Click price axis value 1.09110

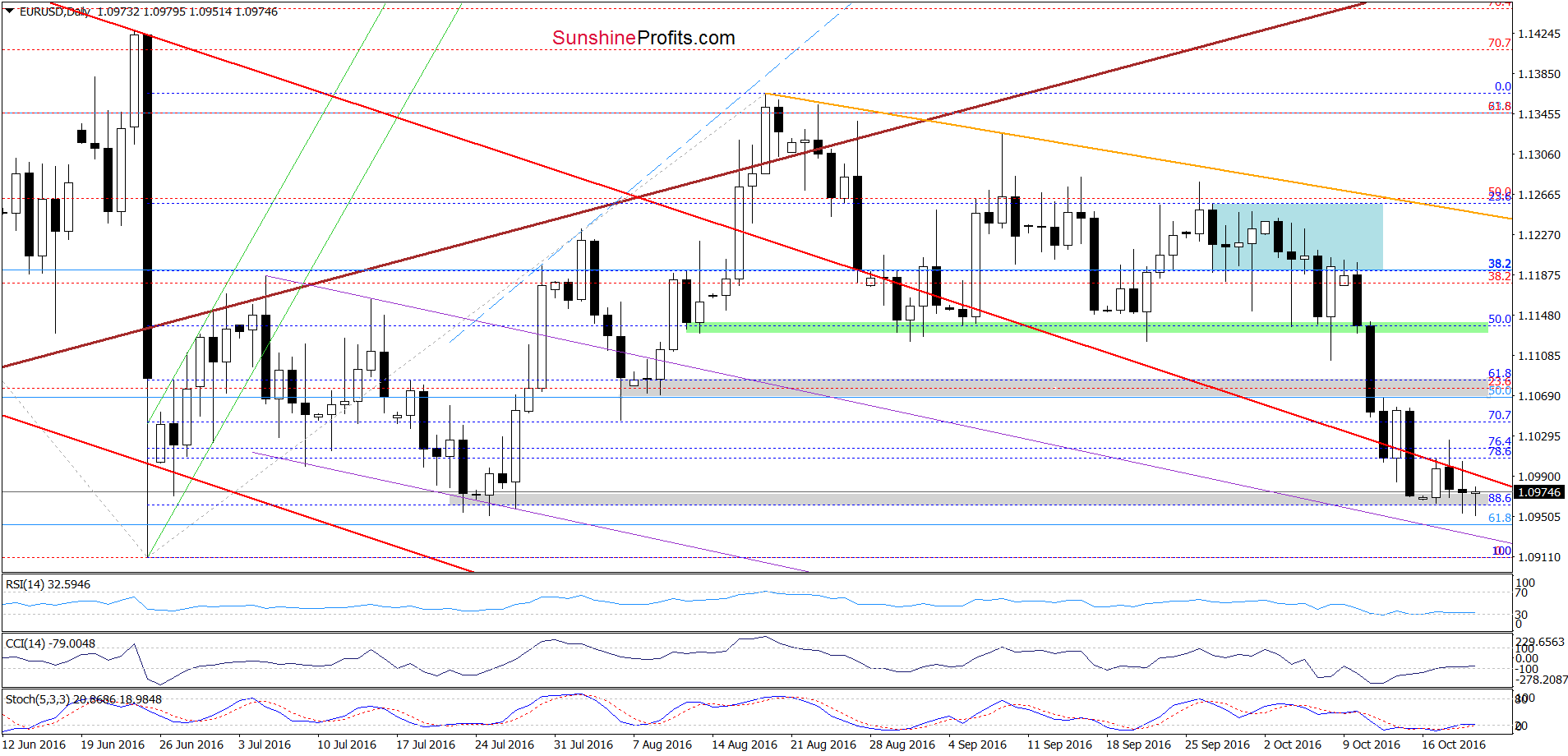(1538, 557)
